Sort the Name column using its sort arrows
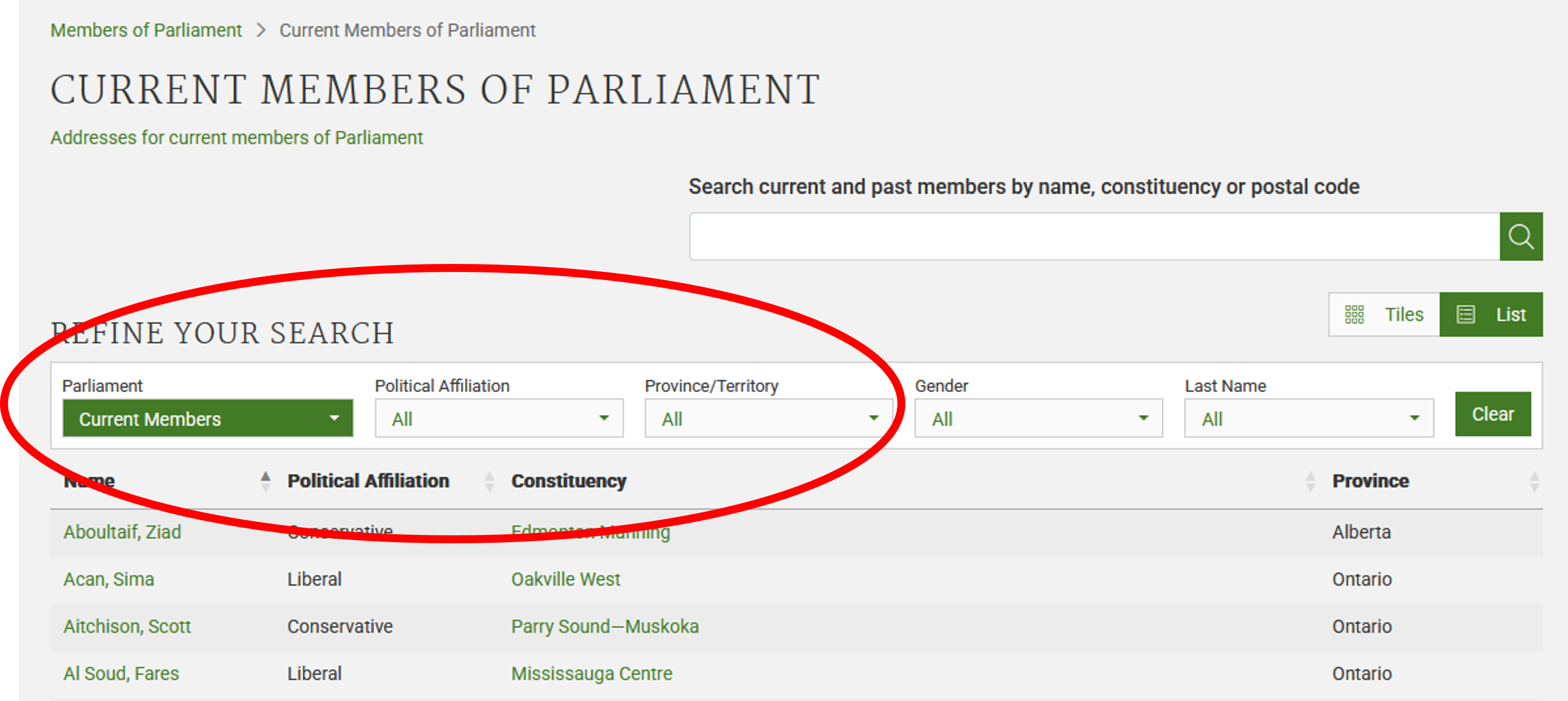The height and width of the screenshot is (701, 1568). 265,480
